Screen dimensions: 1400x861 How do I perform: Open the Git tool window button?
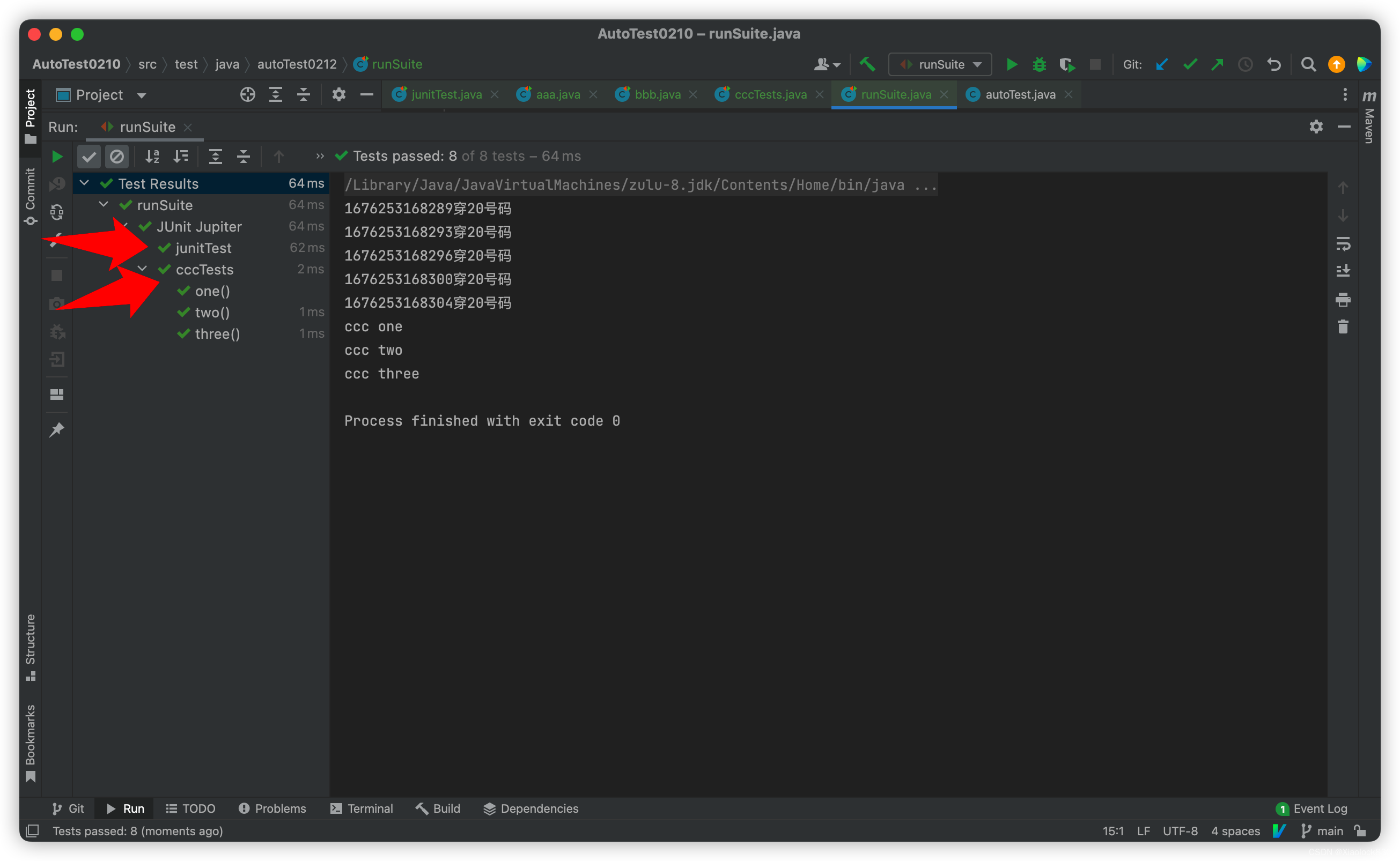[x=68, y=808]
